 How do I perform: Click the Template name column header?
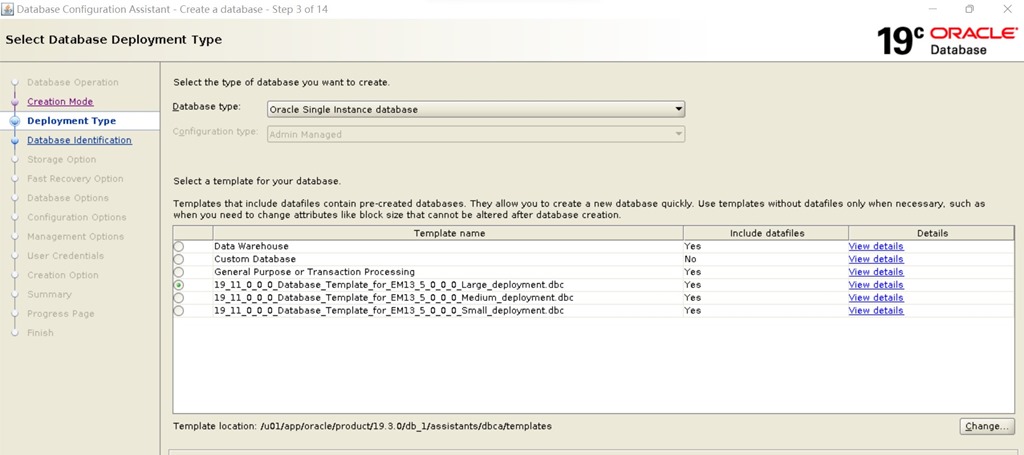(449, 233)
